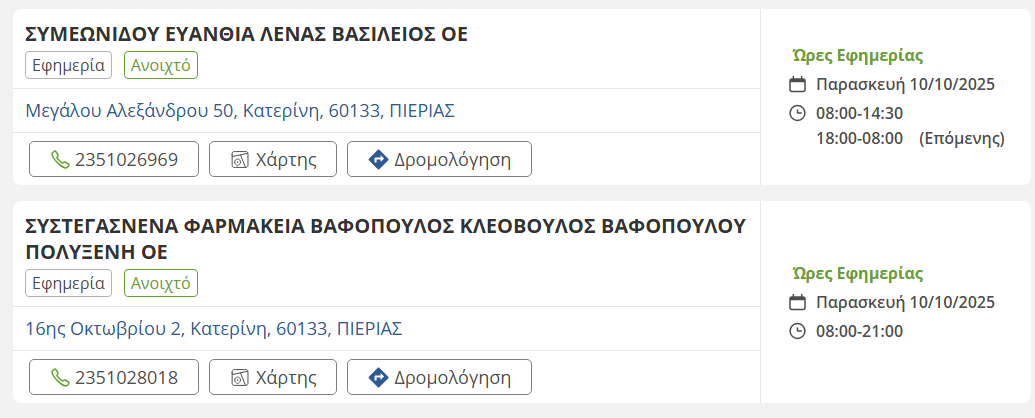Image resolution: width=1035 pixels, height=418 pixels.
Task: Get Δρομολόγηση to 16ης Οκτωβρίου 2
Action: coord(439,377)
